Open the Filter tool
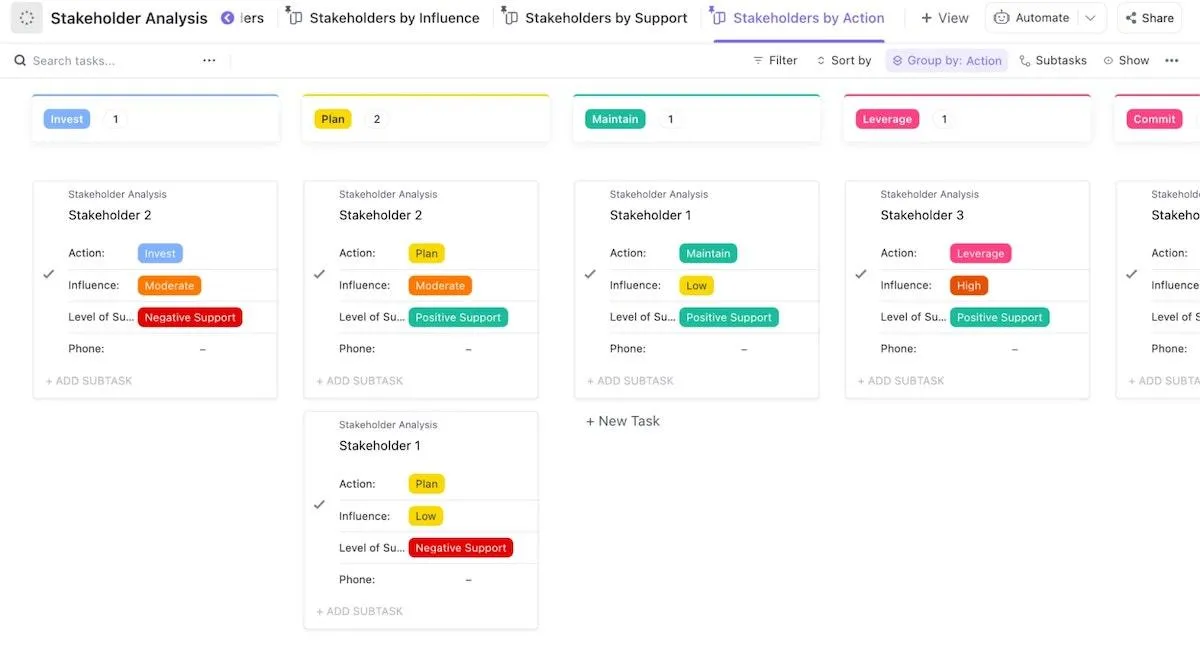1200x660 pixels. (x=775, y=61)
